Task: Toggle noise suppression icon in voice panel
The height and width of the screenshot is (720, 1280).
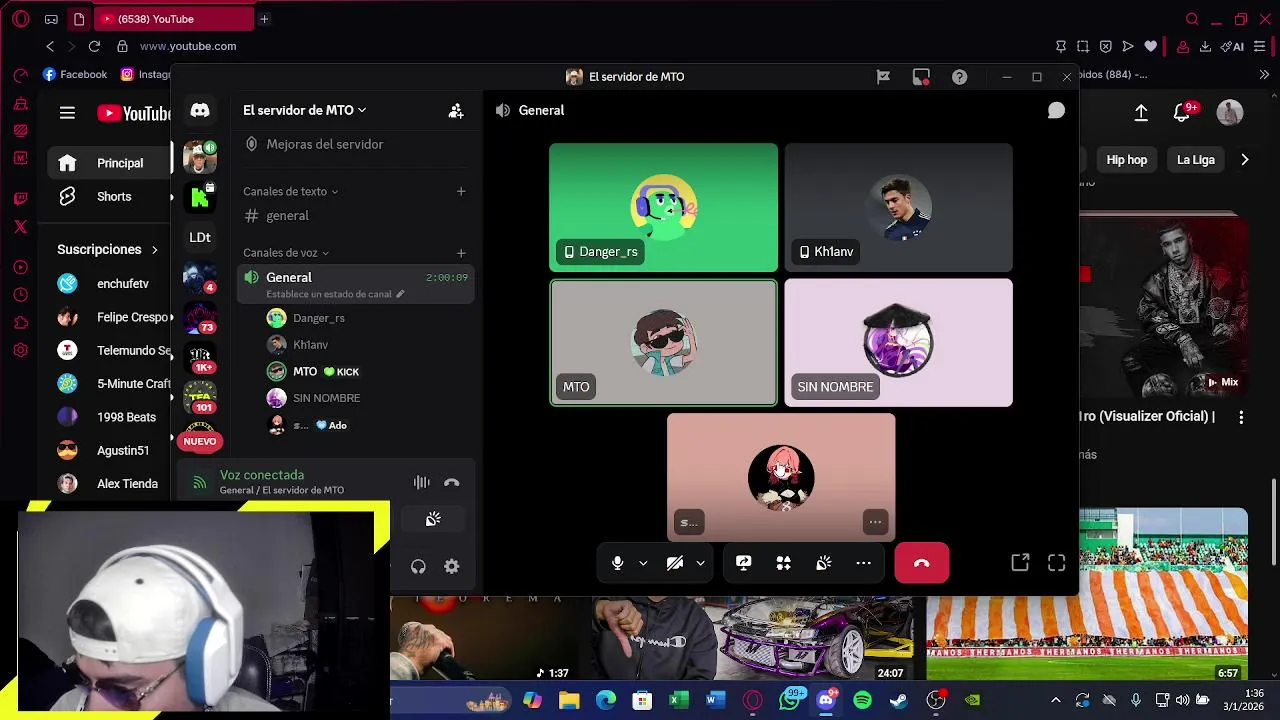Action: point(422,482)
